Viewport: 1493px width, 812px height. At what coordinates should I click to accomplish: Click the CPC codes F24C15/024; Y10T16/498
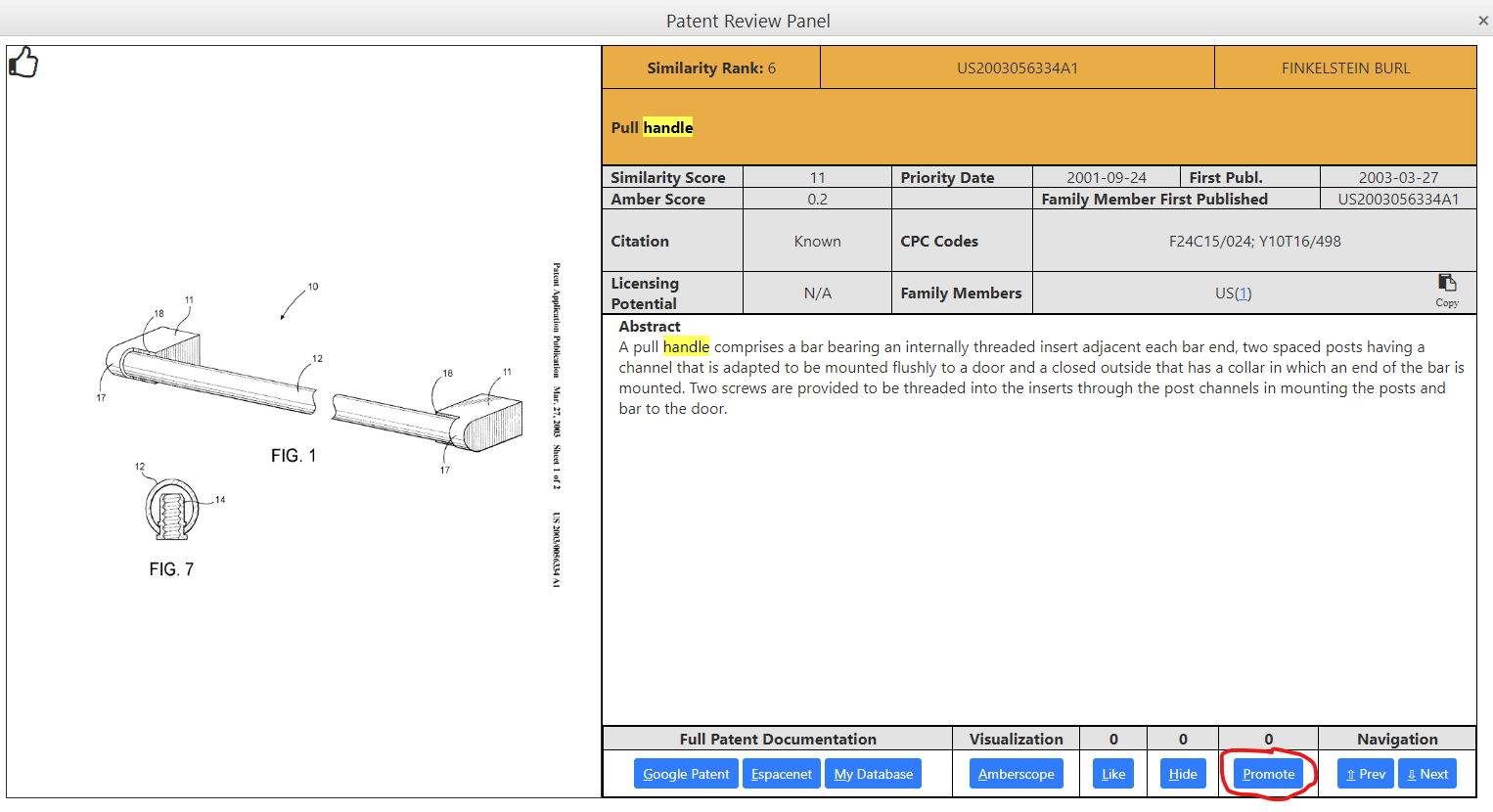point(1255,242)
